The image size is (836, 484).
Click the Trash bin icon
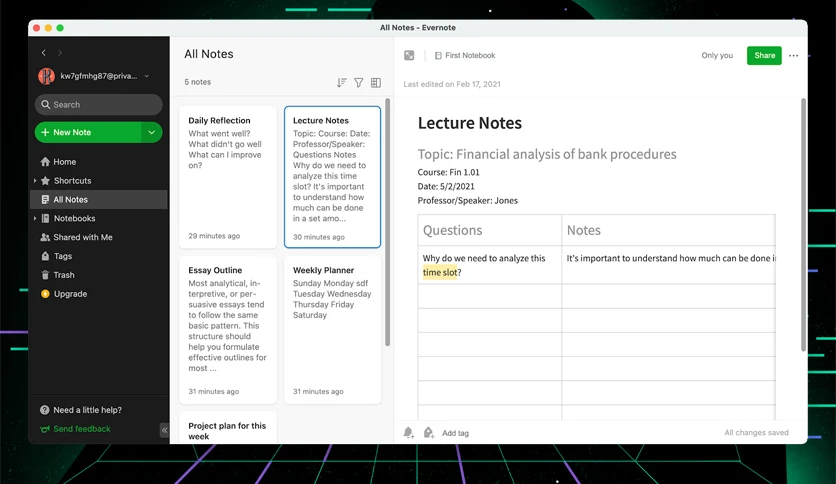coord(45,275)
